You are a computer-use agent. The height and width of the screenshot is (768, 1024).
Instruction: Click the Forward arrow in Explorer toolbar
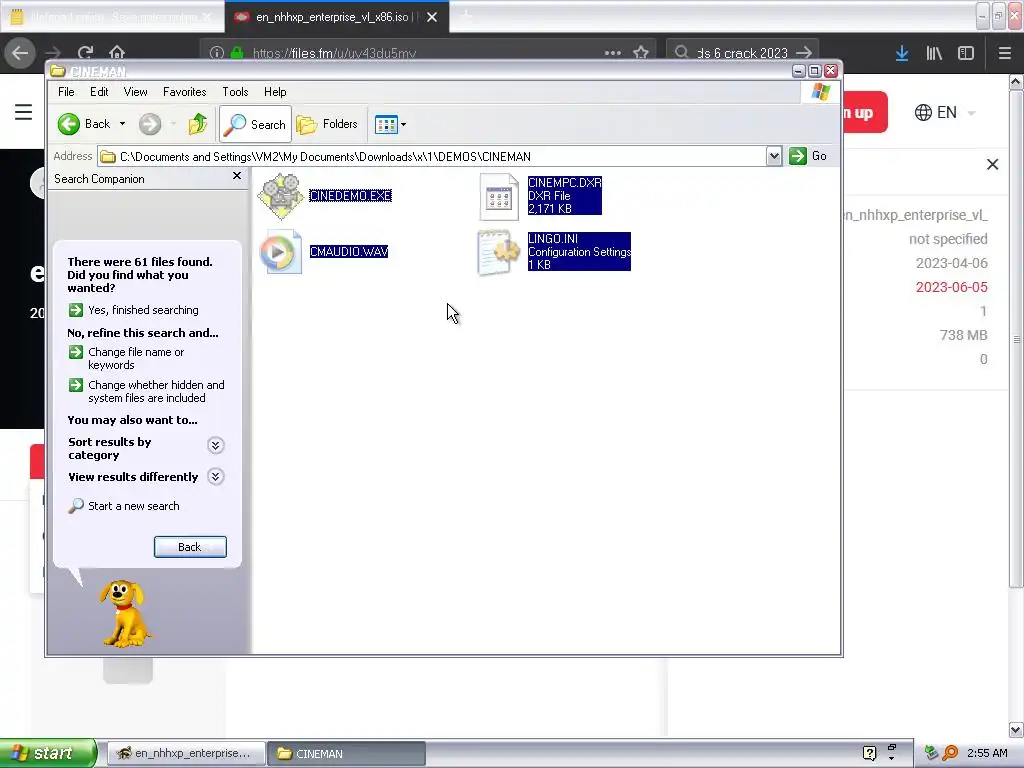(x=150, y=124)
